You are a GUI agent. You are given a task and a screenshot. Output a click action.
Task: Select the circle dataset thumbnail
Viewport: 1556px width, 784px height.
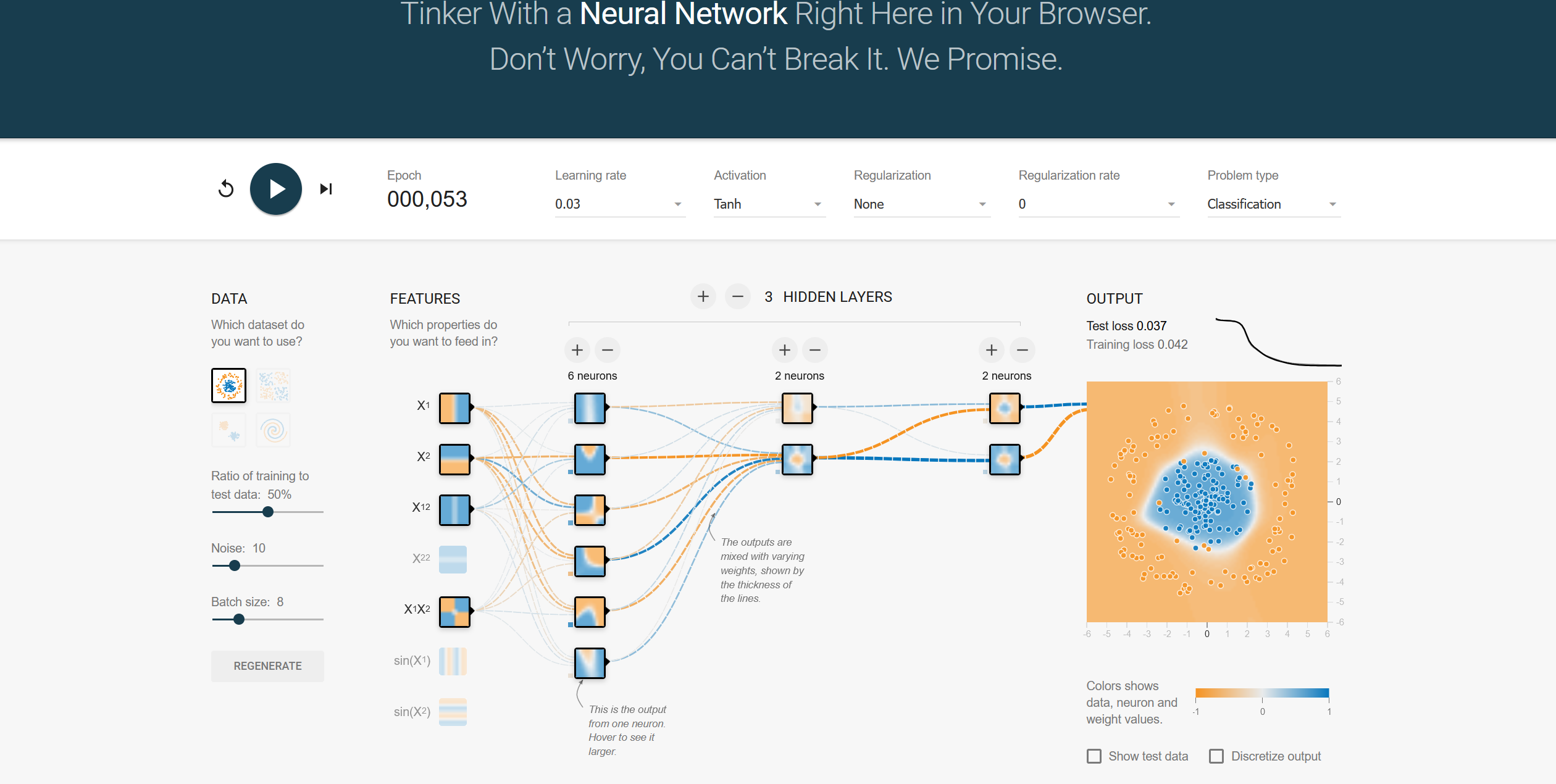228,386
